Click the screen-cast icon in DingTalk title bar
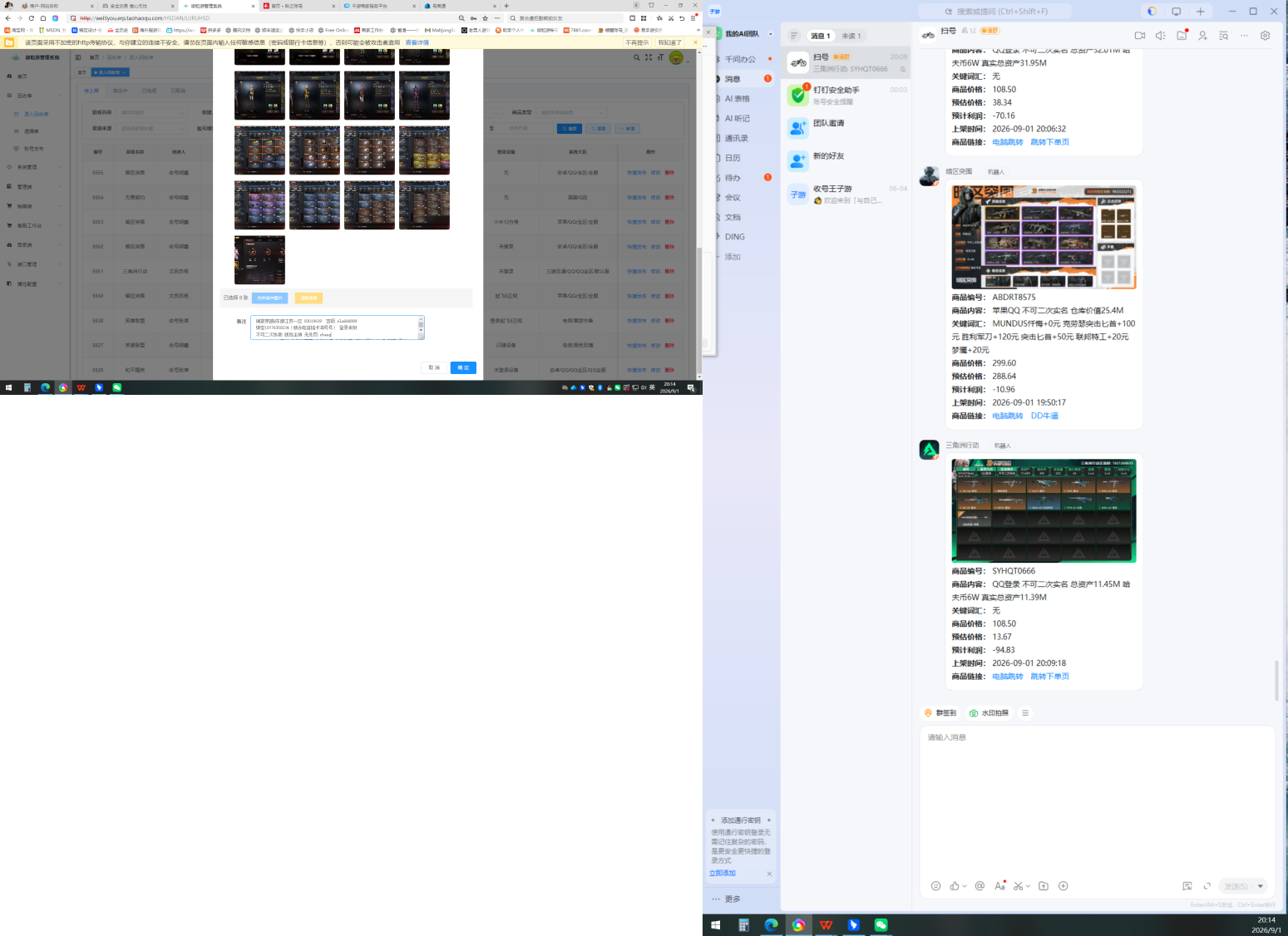 [x=1176, y=12]
